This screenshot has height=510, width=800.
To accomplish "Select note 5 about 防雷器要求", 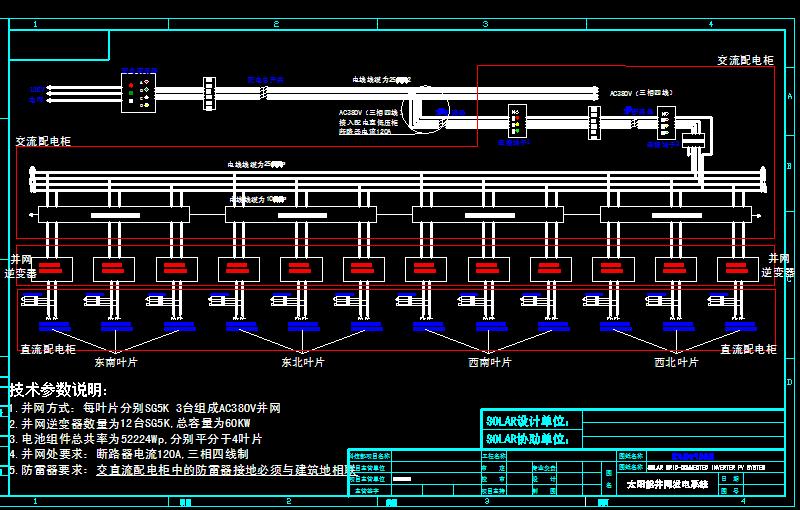I will pyautogui.click(x=182, y=470).
